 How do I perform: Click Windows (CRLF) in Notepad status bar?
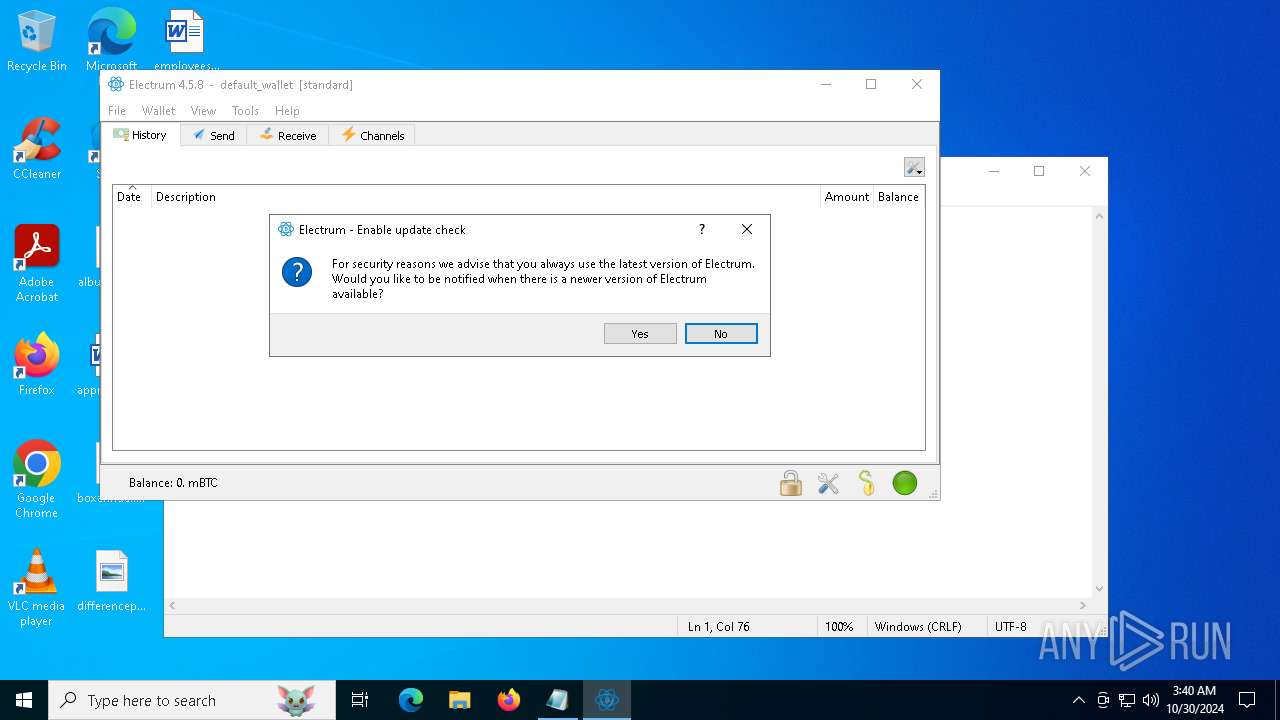click(x=918, y=627)
